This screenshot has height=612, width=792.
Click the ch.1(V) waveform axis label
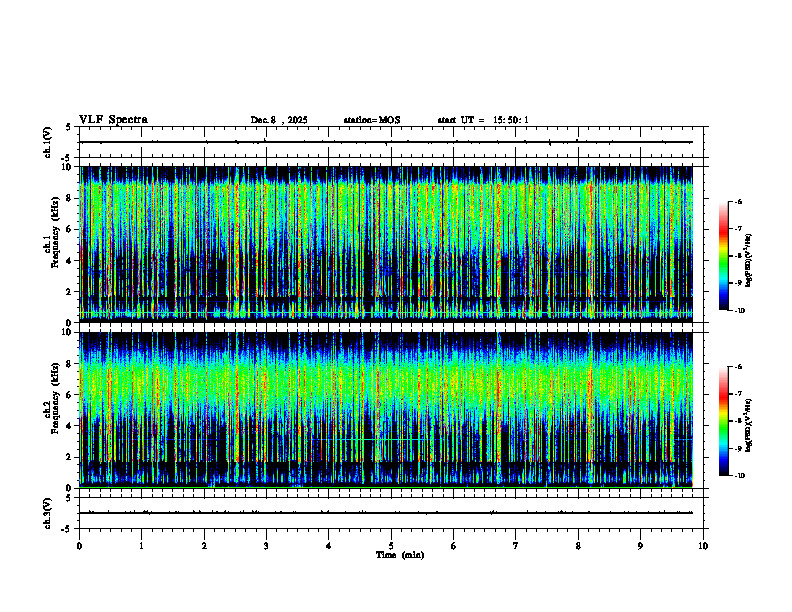pyautogui.click(x=48, y=142)
